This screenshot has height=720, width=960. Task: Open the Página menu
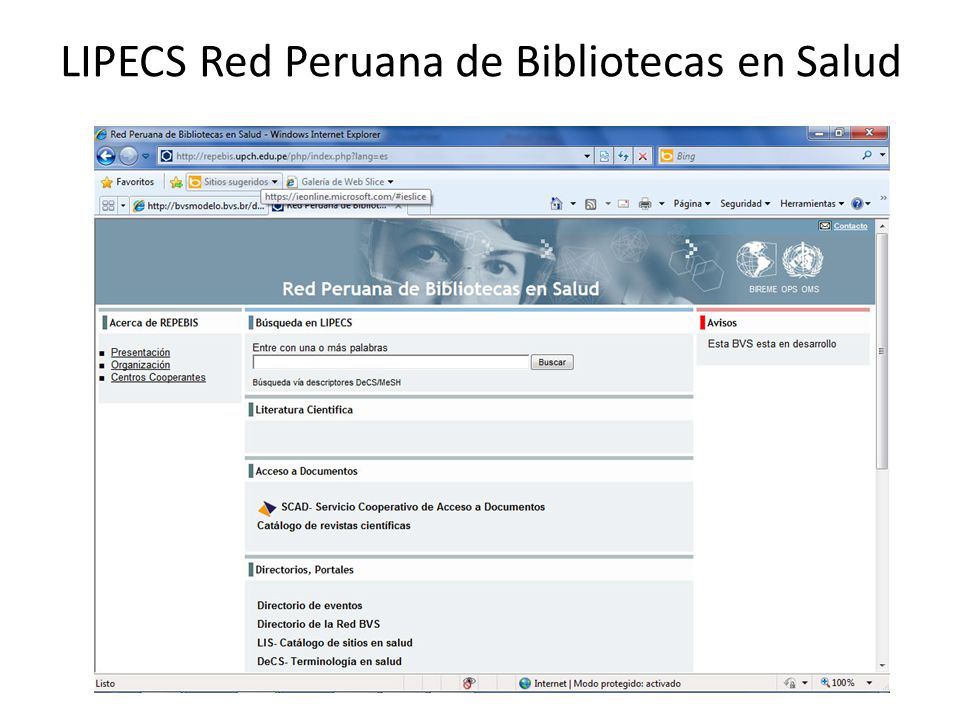click(691, 204)
